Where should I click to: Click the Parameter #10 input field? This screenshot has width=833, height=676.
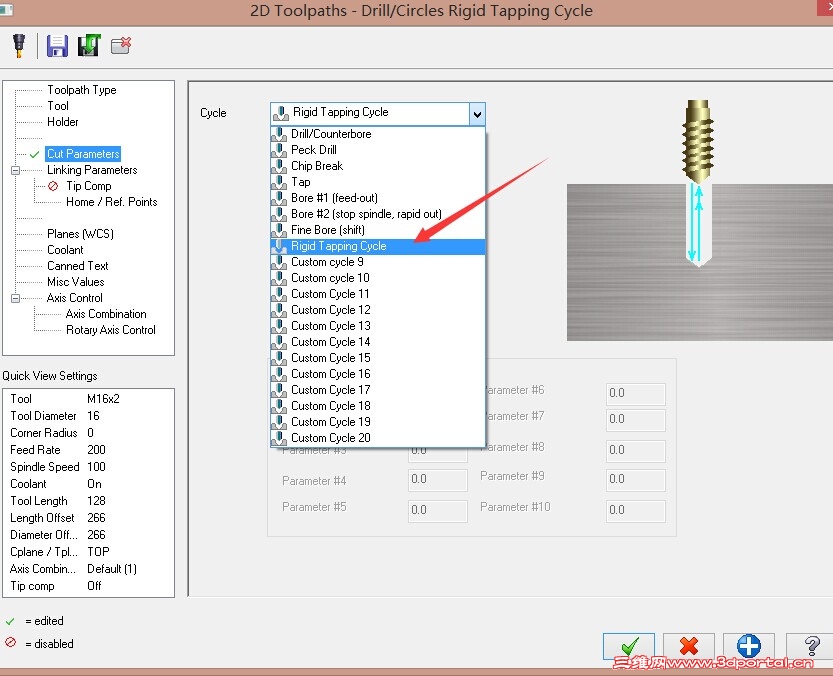[x=635, y=510]
